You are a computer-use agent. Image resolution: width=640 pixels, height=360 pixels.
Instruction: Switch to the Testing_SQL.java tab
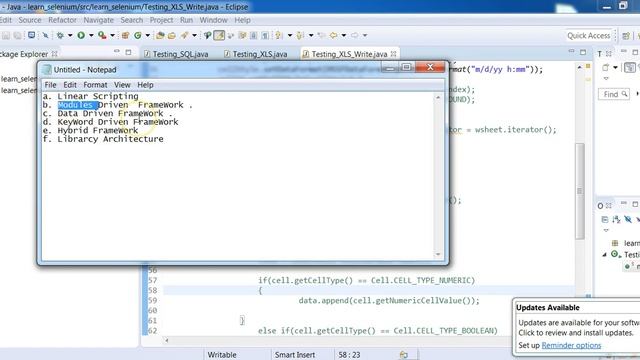coord(176,54)
